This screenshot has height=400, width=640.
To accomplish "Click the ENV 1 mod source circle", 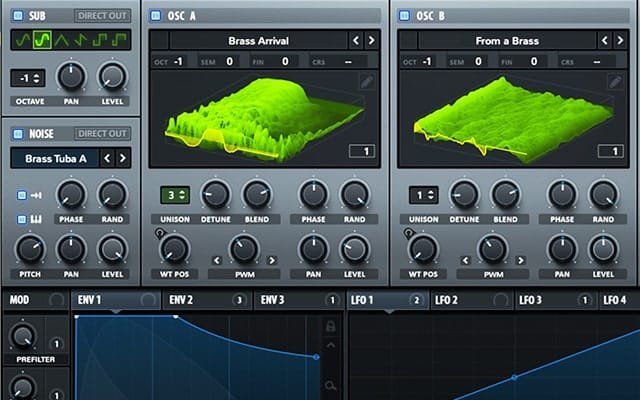I will point(148,300).
